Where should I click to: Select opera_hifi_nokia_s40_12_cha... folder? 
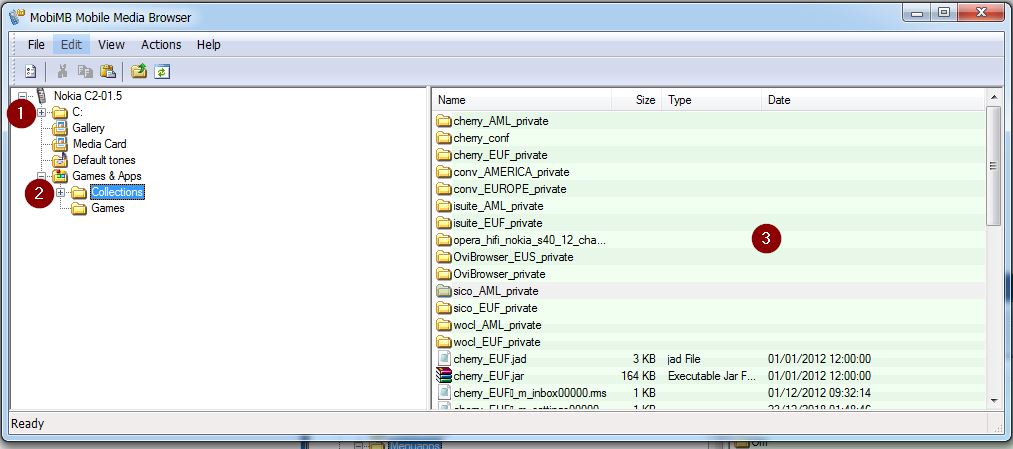tap(530, 240)
